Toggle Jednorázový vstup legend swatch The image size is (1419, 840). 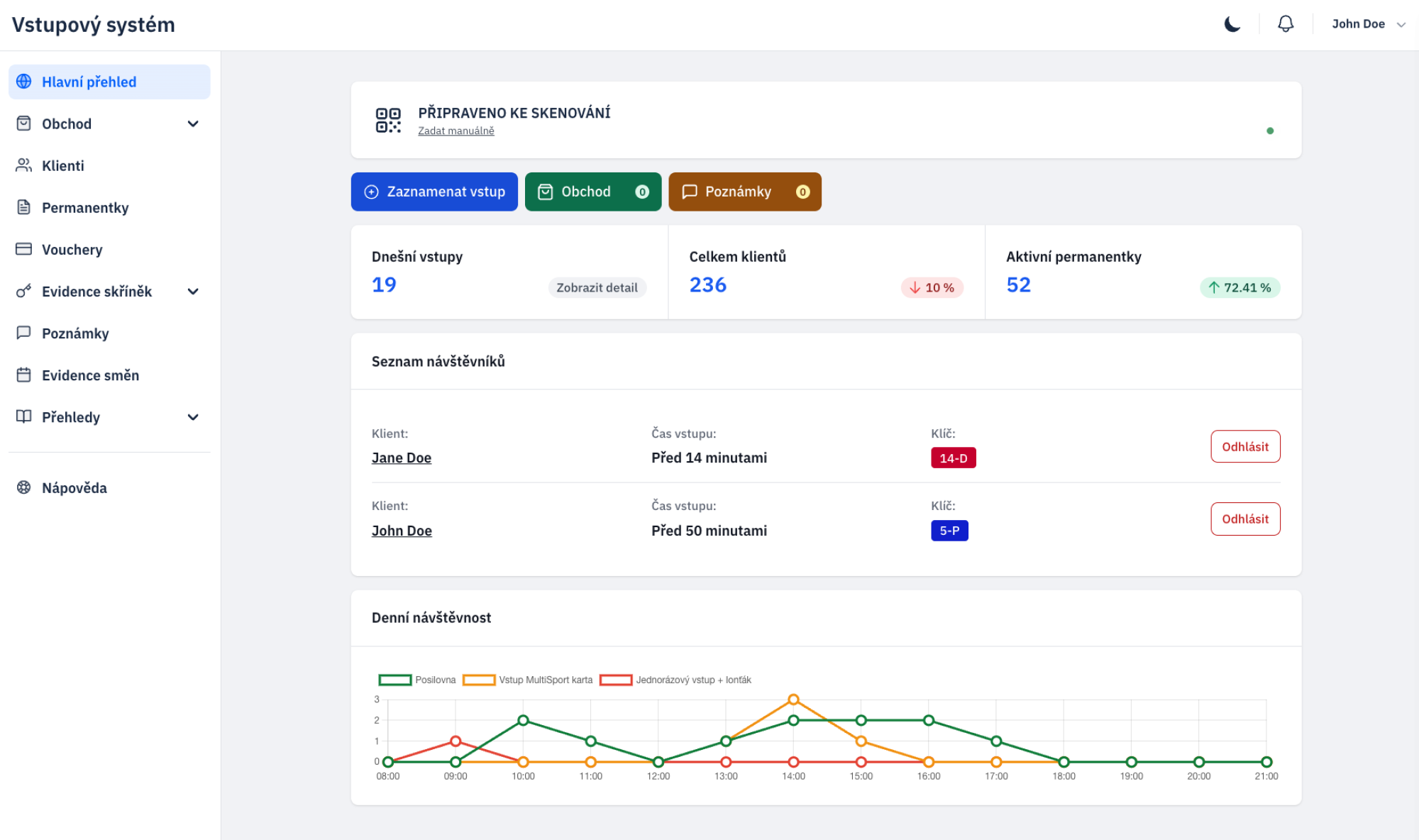coord(616,680)
